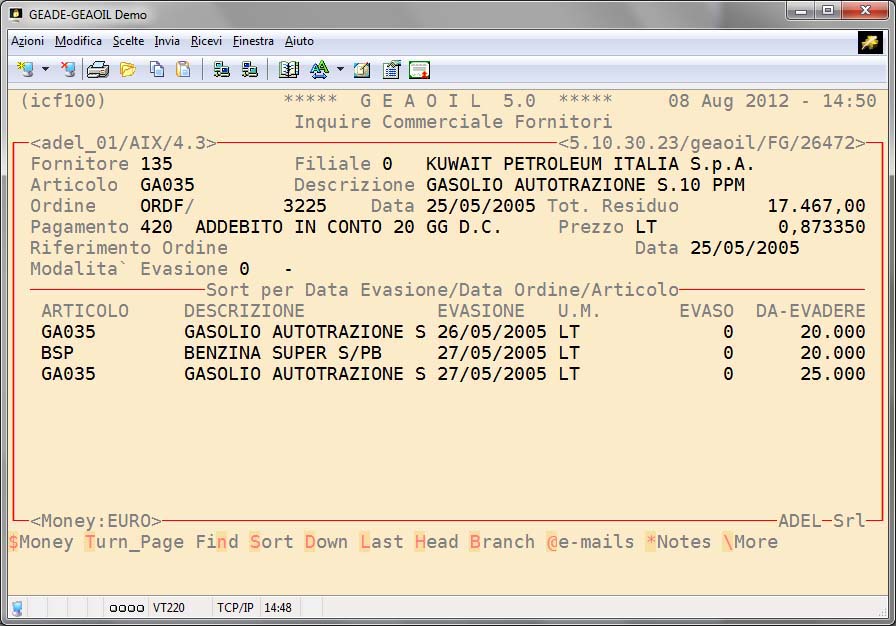Click the paste clipboard icon
The height and width of the screenshot is (626, 896).
pyautogui.click(x=183, y=69)
